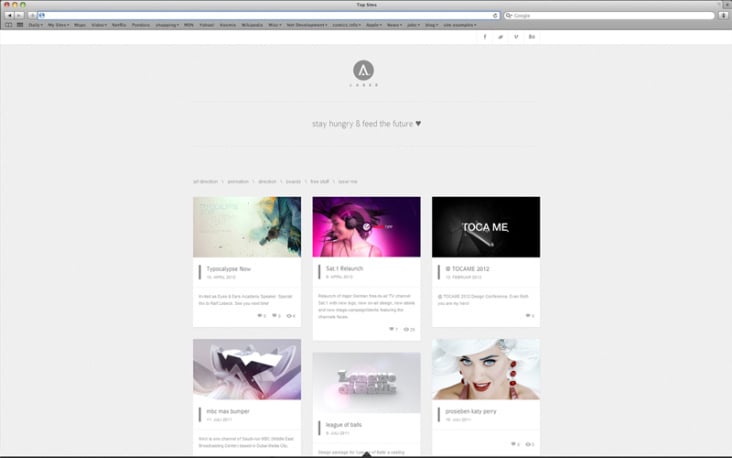This screenshot has height=458, width=732.
Task: Expand the shopping bookmarks folder
Action: tap(167, 25)
